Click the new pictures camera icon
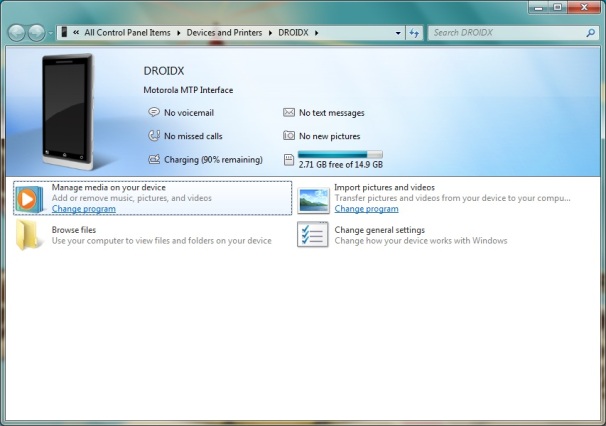606x426 pixels. click(x=289, y=136)
